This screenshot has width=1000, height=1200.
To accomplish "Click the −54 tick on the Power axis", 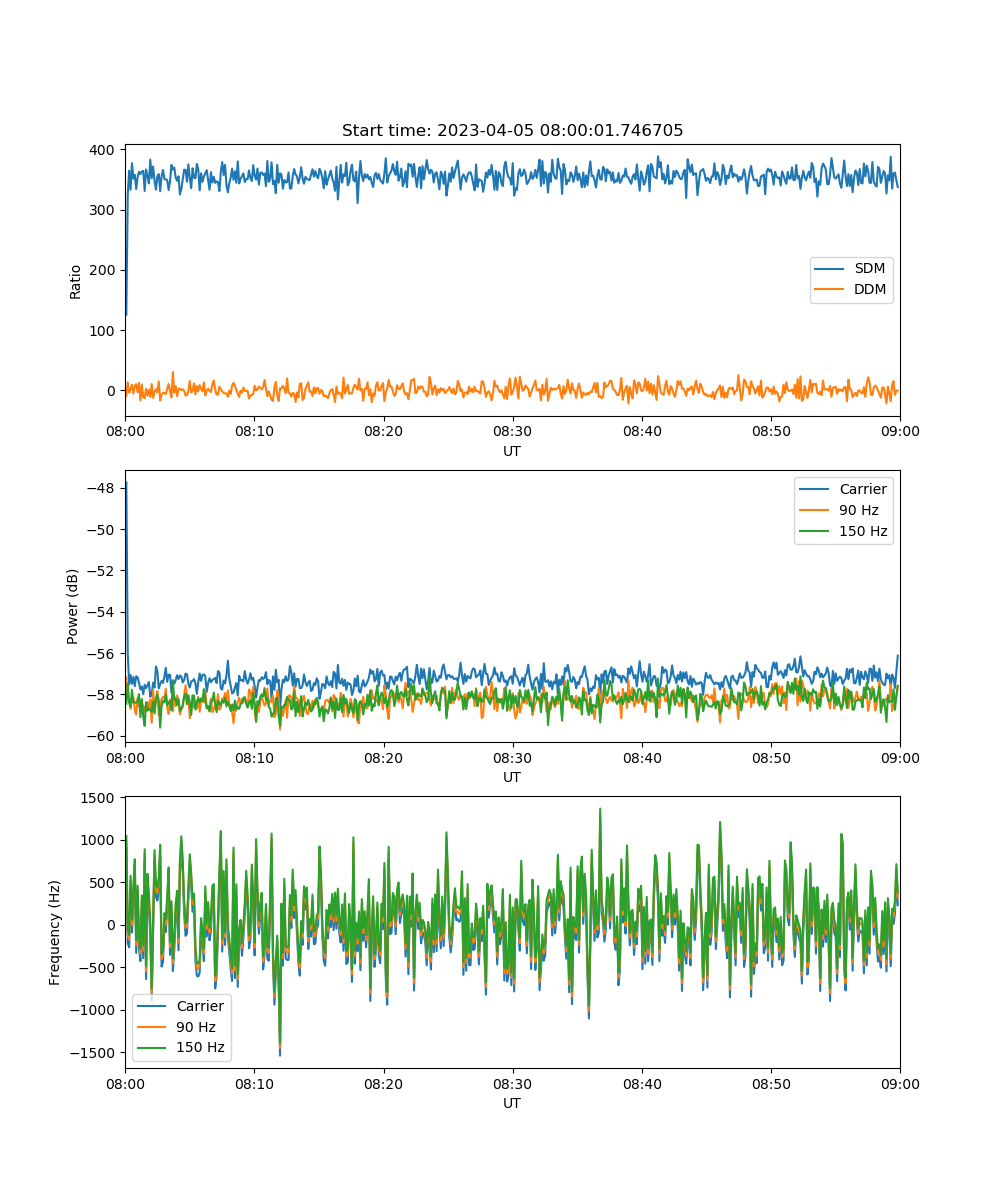I will (x=101, y=612).
